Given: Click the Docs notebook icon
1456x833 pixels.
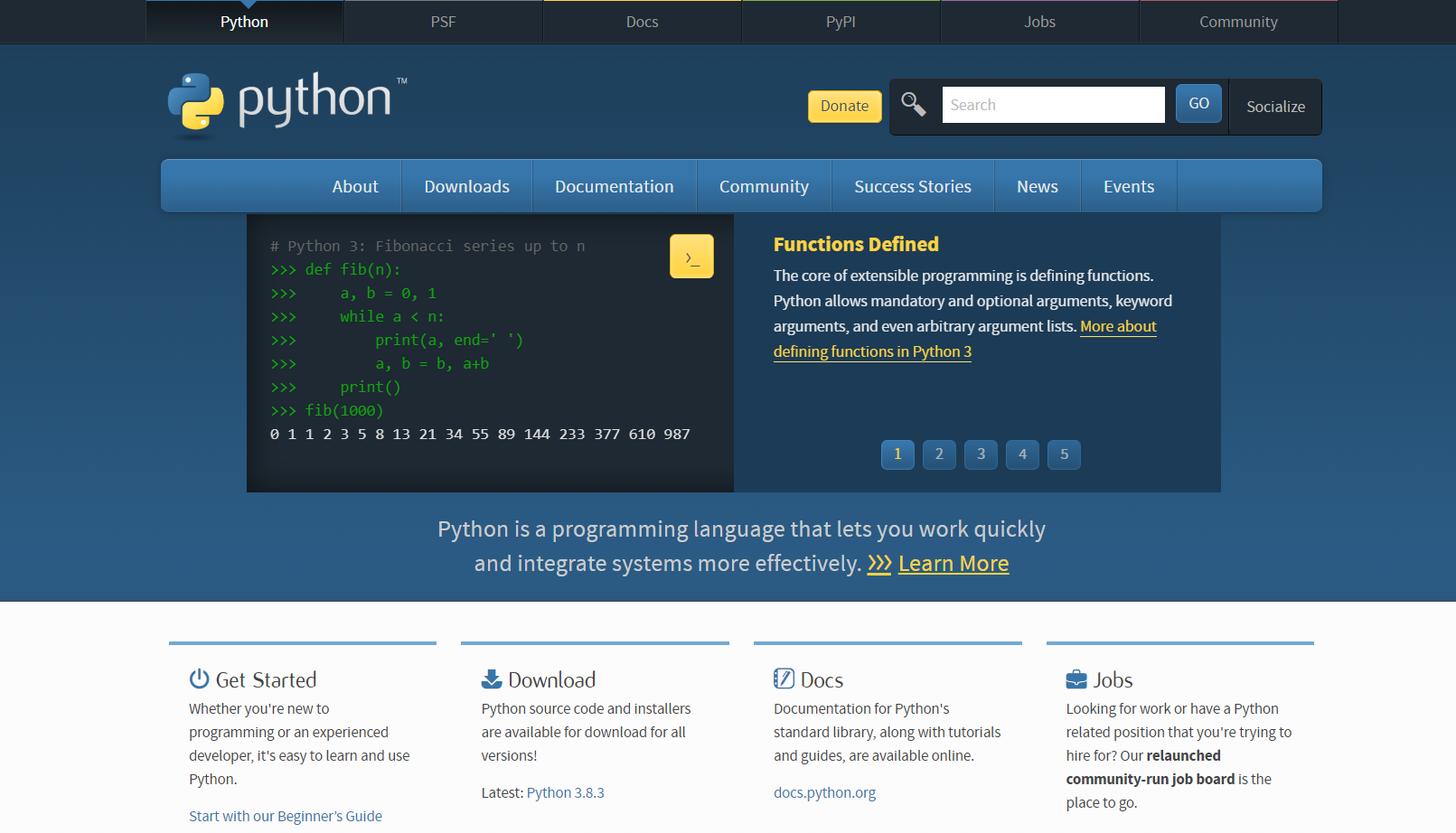Looking at the screenshot, I should coord(783,678).
